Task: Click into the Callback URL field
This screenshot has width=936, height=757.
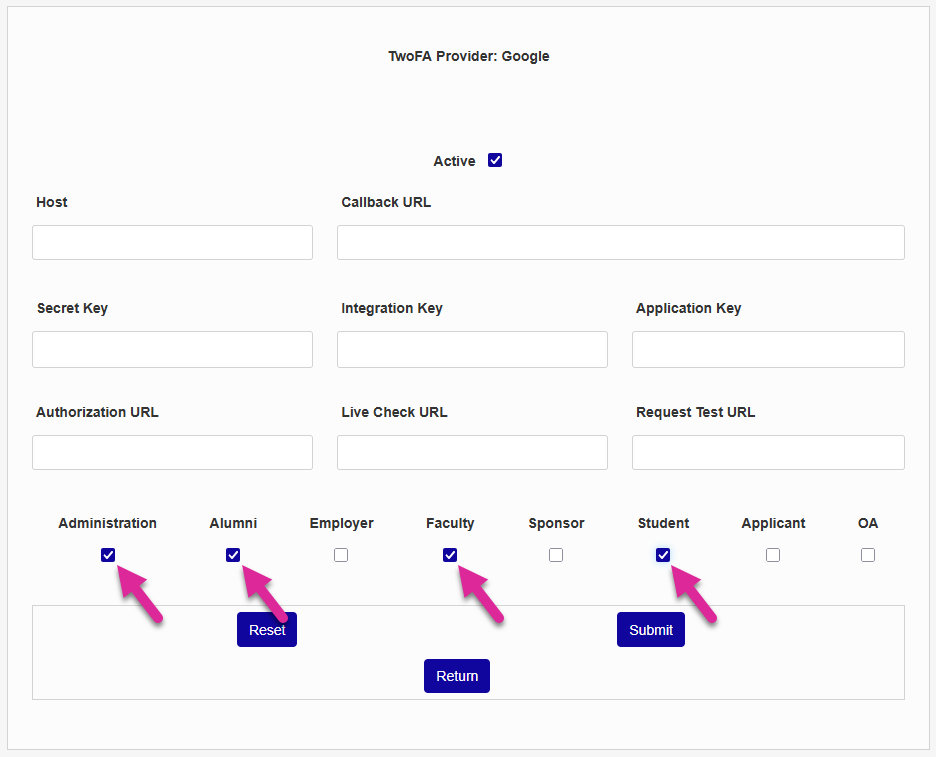Action: pyautogui.click(x=620, y=243)
